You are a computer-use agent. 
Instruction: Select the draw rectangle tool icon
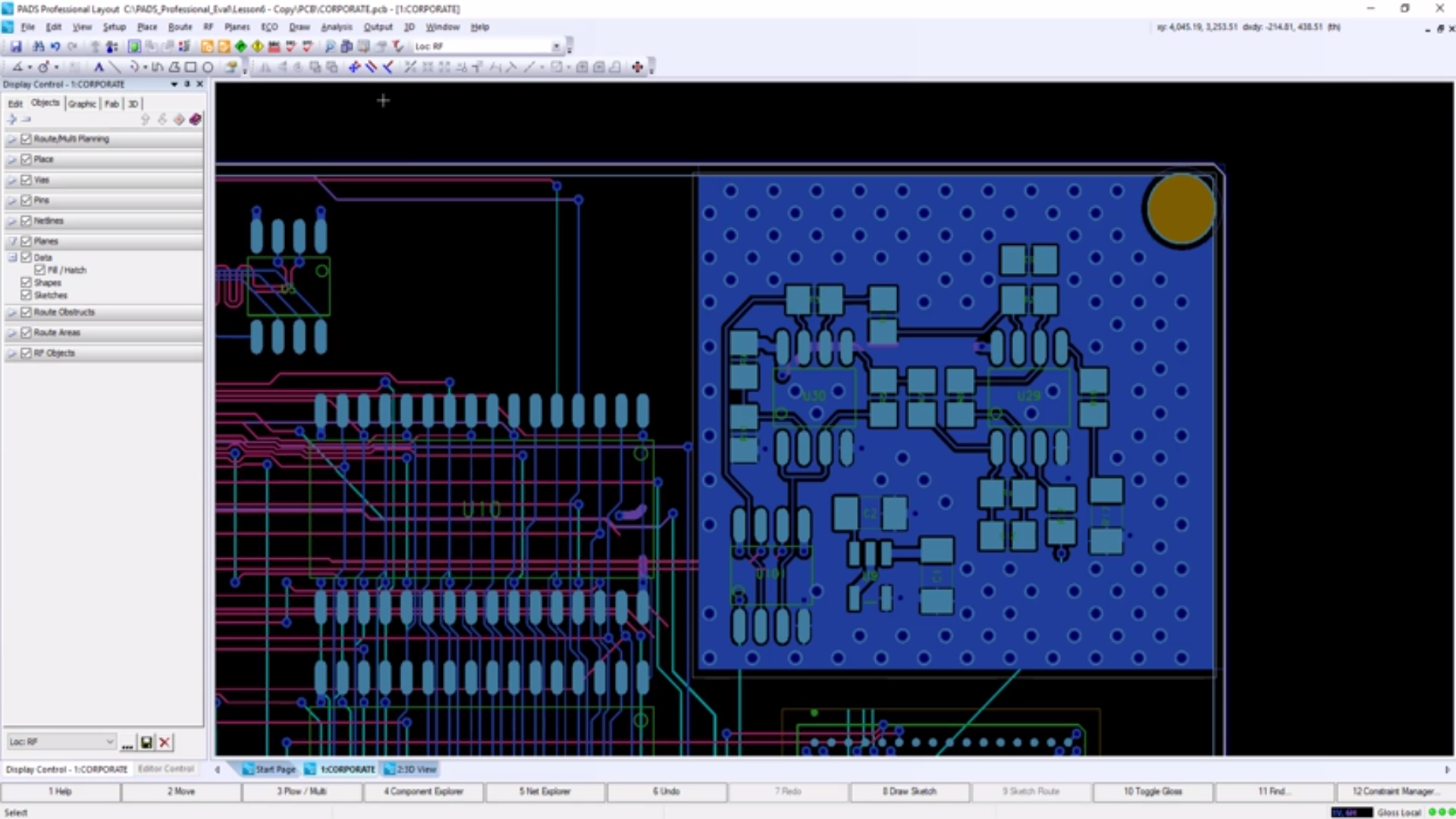191,67
